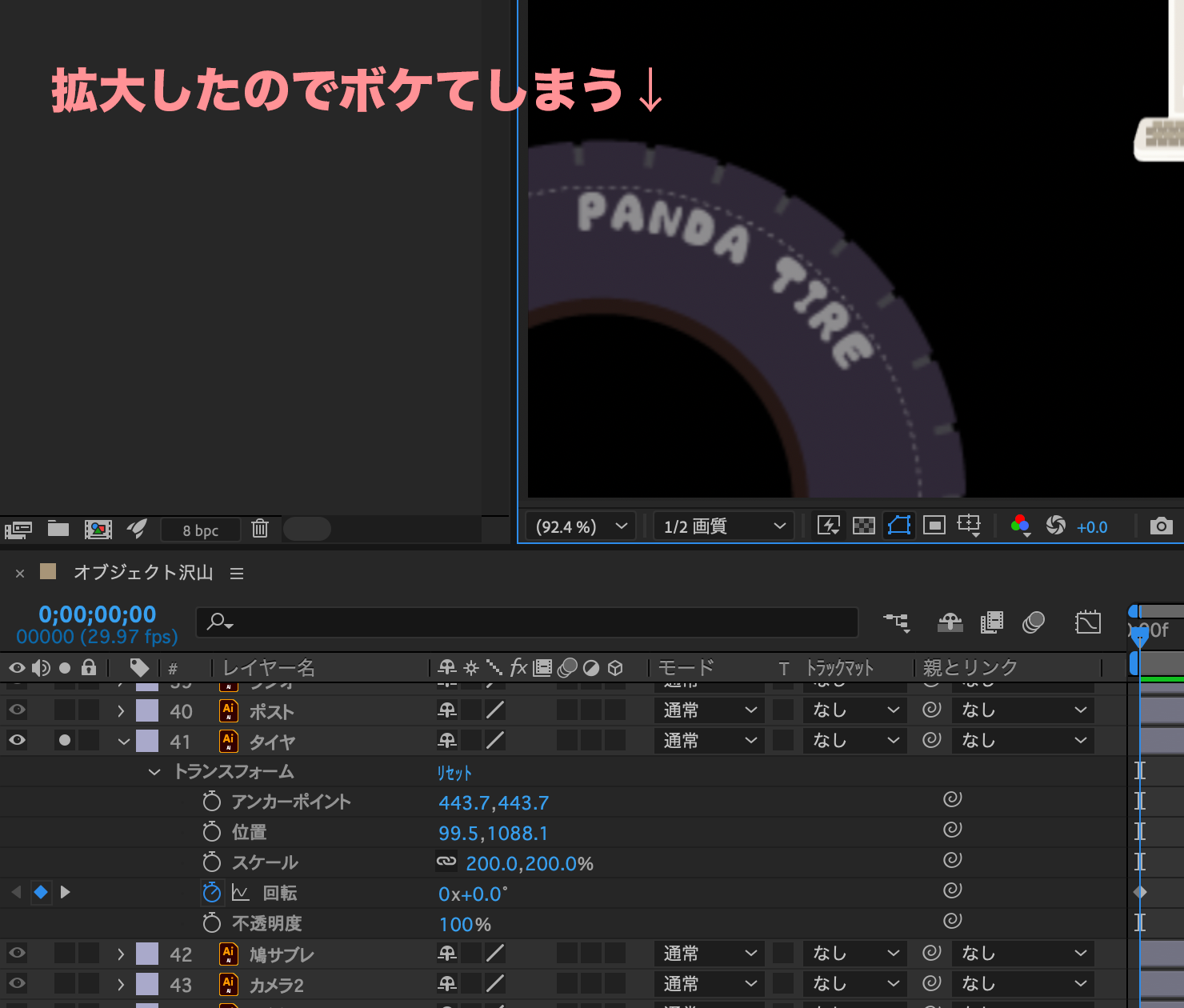
Task: Hide the タイヤ layer with eye icon
Action: (x=17, y=740)
